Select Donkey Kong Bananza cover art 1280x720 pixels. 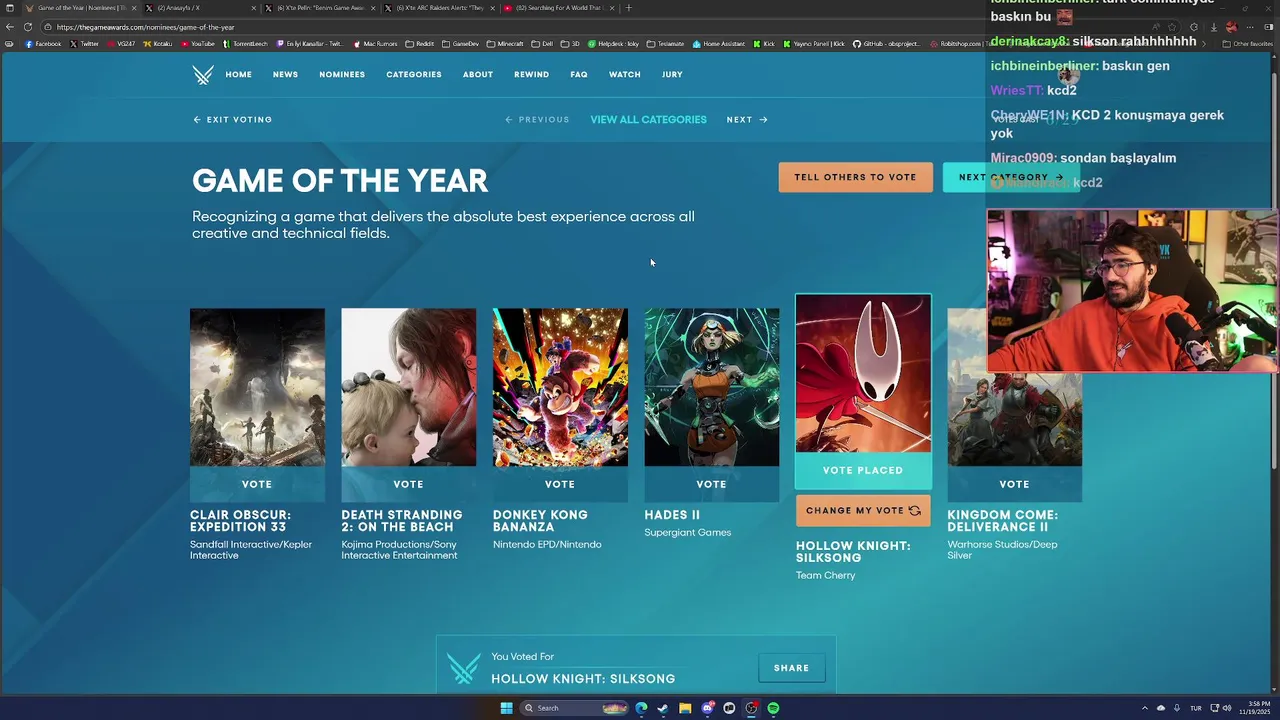coord(560,387)
